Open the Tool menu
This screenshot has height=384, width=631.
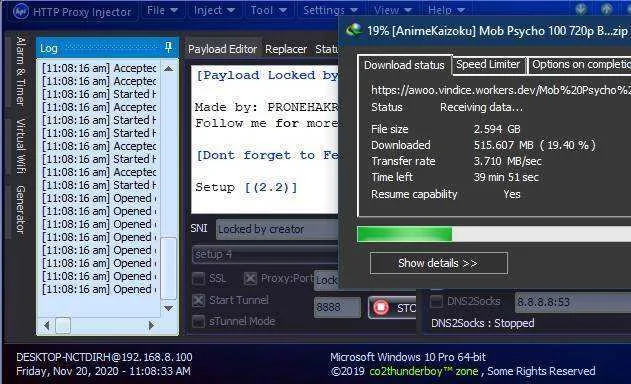[269, 10]
